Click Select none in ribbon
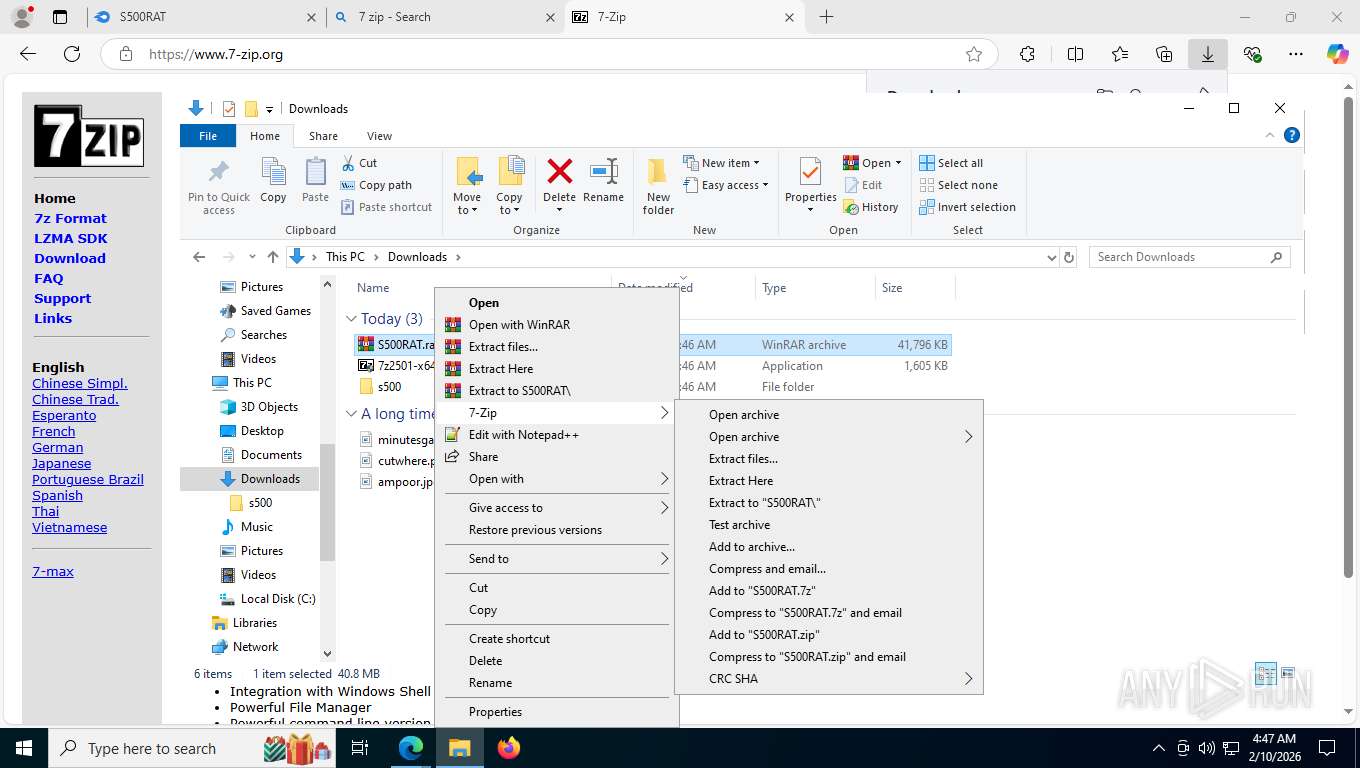1360x768 pixels. tap(958, 185)
